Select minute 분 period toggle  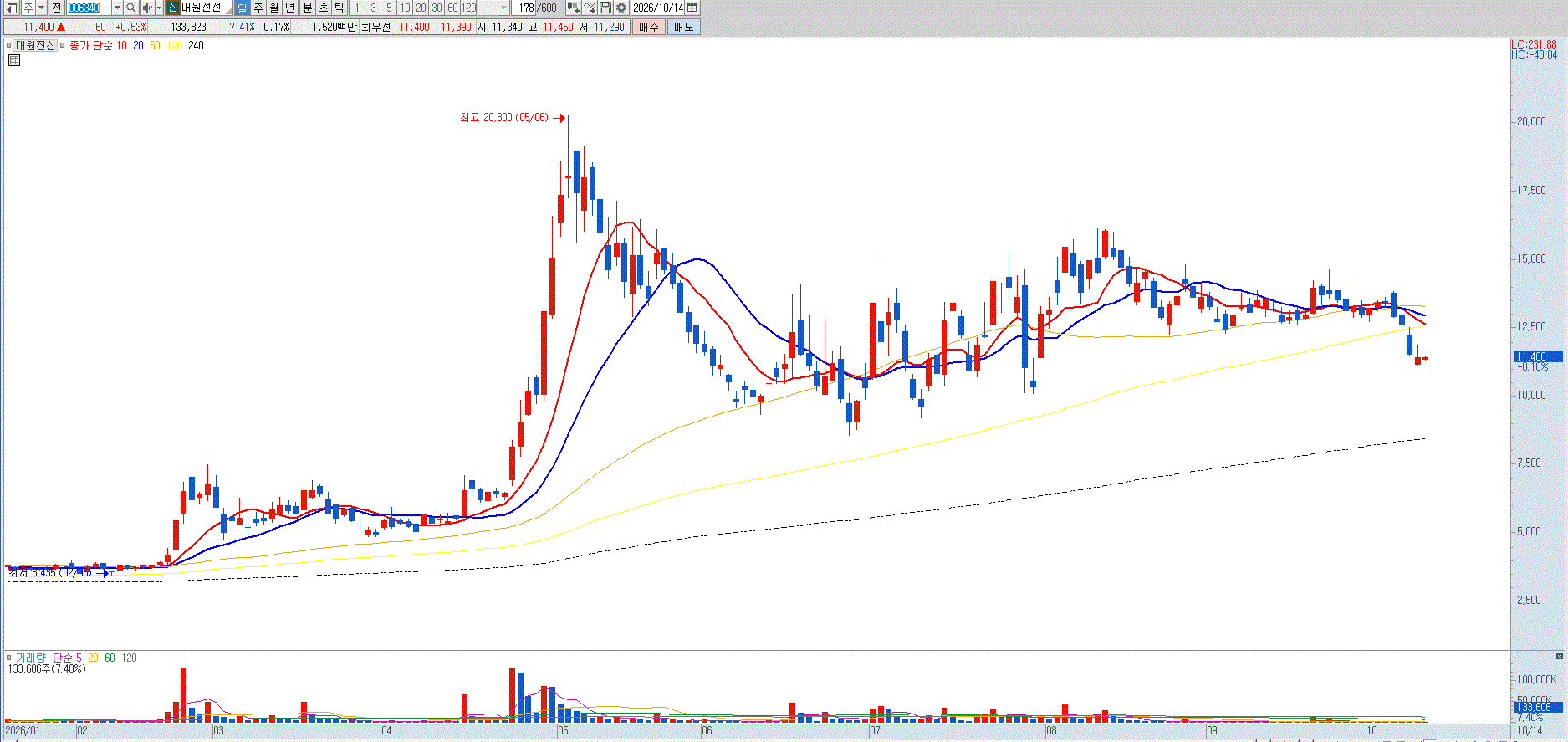307,8
